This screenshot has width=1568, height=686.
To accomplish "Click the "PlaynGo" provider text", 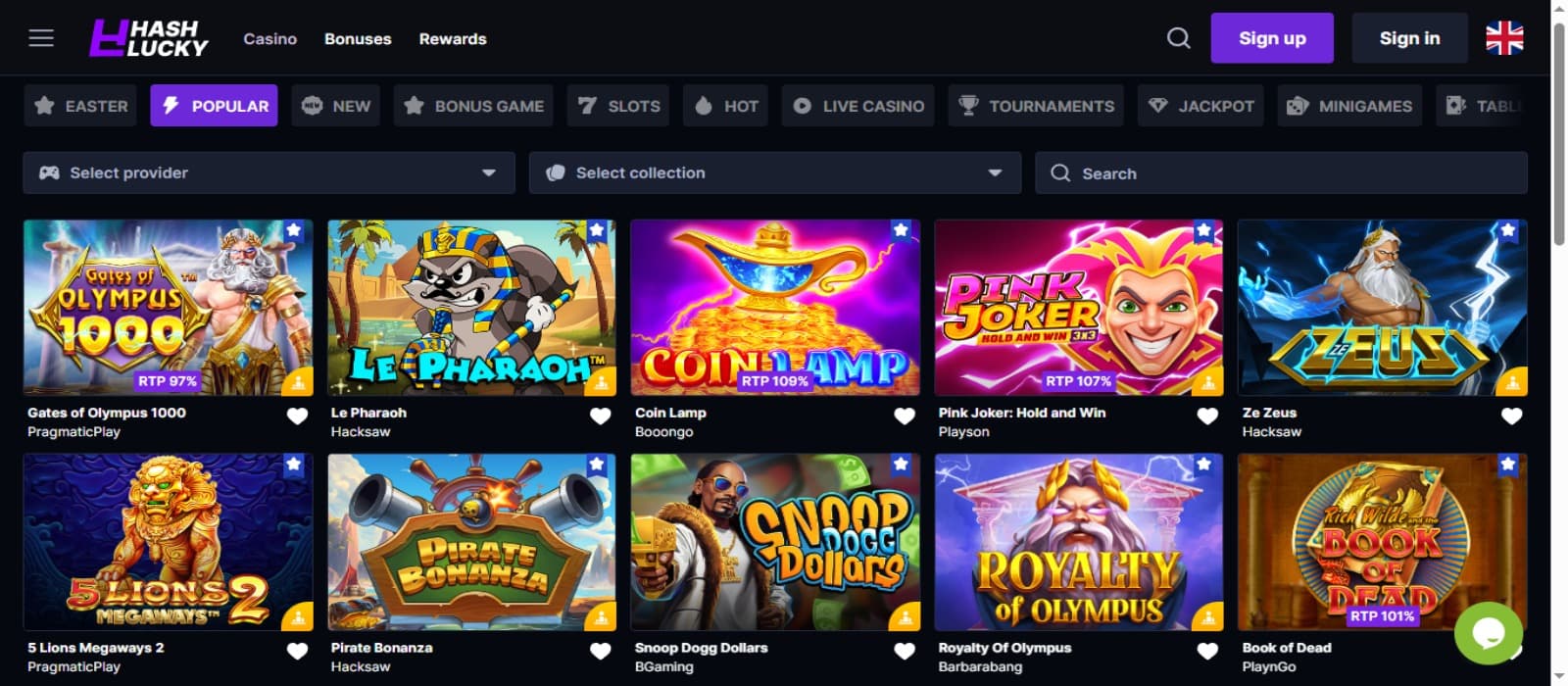I will point(1269,666).
